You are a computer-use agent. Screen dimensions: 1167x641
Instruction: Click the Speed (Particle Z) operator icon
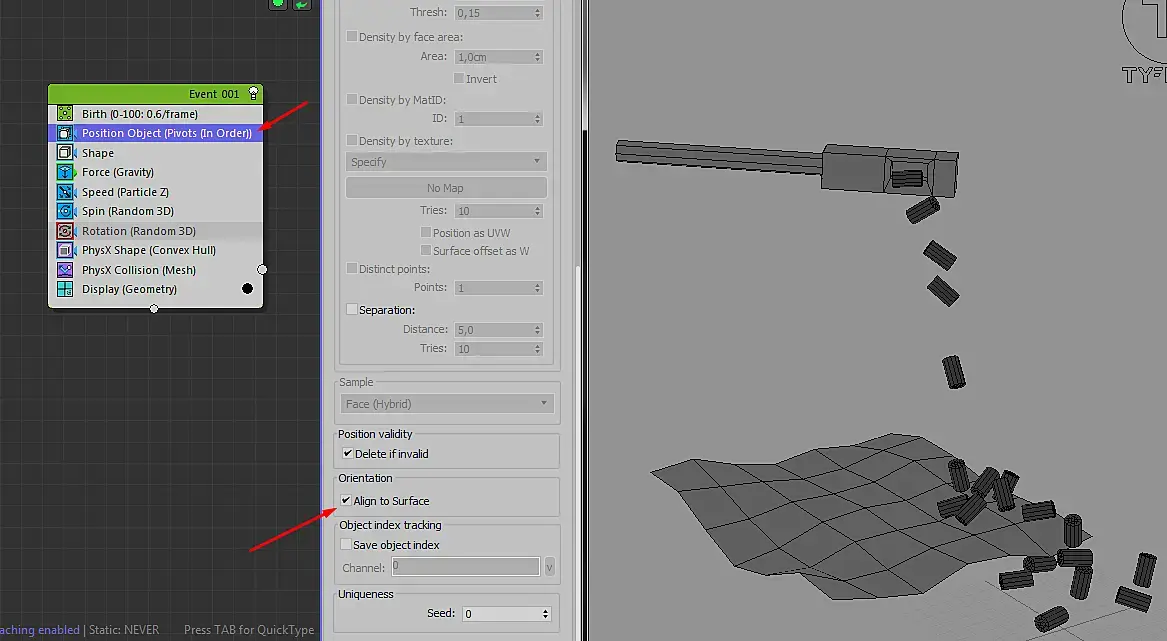coord(65,191)
